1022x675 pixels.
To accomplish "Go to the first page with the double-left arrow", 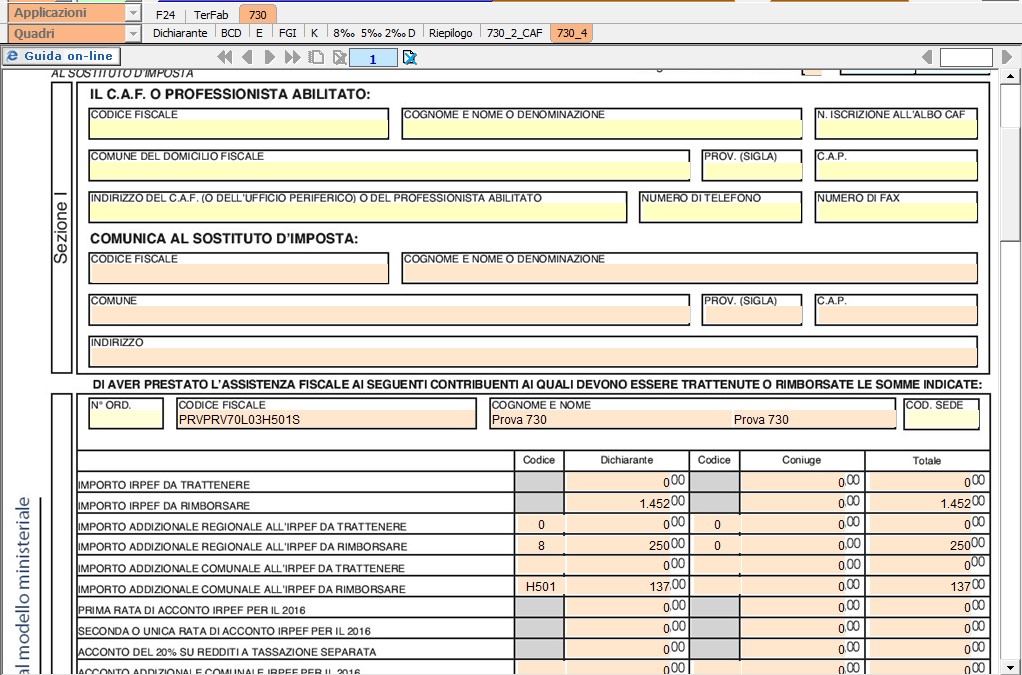I will [224, 57].
